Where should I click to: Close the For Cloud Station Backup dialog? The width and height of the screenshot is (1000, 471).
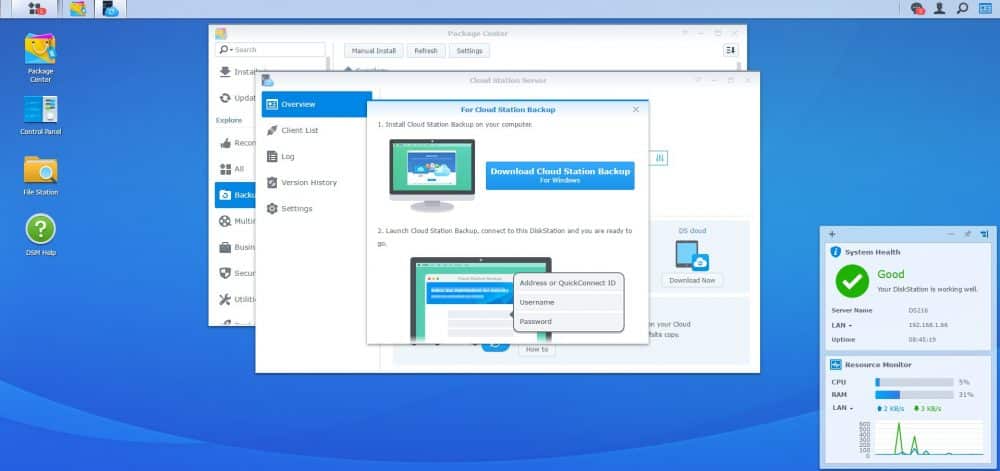(x=636, y=110)
